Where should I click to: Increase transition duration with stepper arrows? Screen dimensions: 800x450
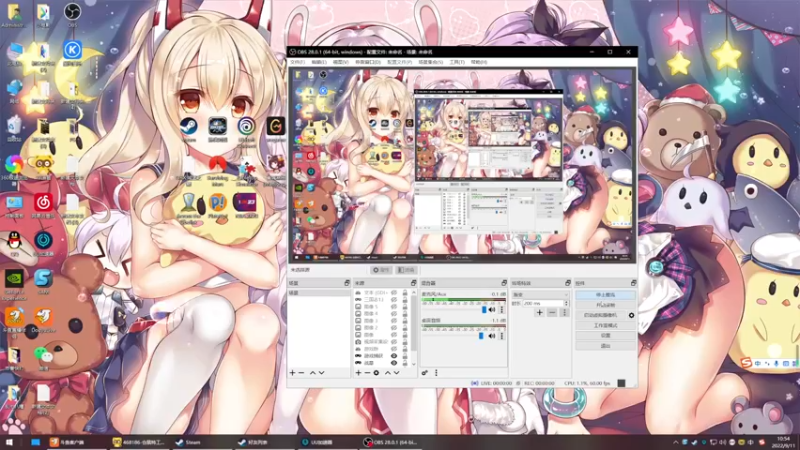(566, 302)
